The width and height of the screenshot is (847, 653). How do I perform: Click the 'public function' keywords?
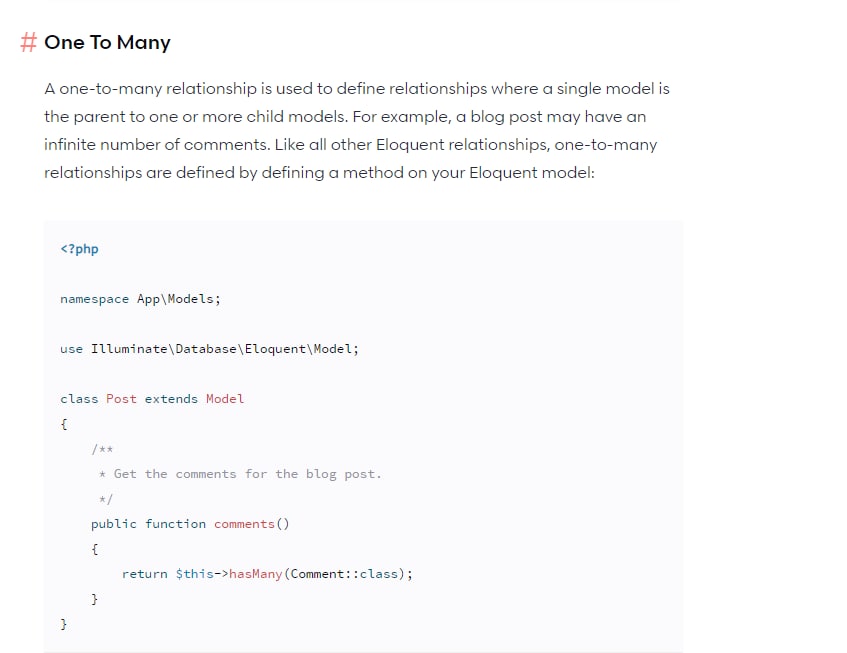149,524
